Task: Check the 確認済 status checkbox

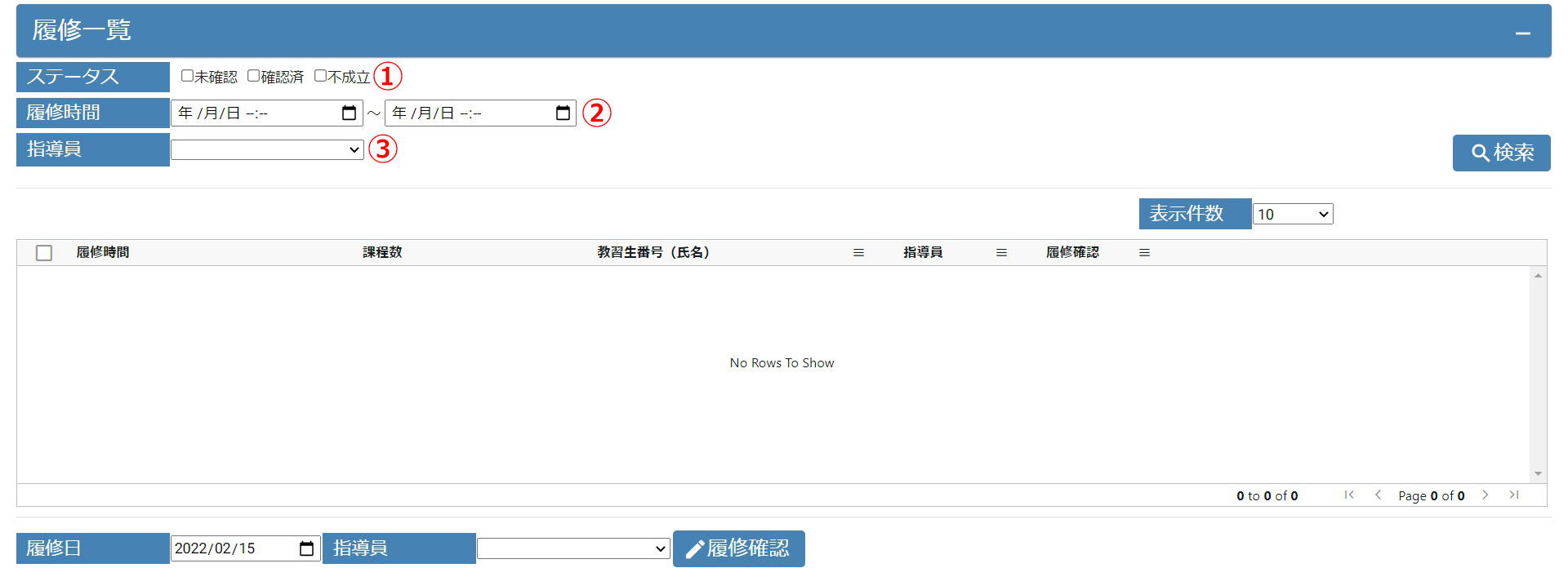Action: (253, 76)
